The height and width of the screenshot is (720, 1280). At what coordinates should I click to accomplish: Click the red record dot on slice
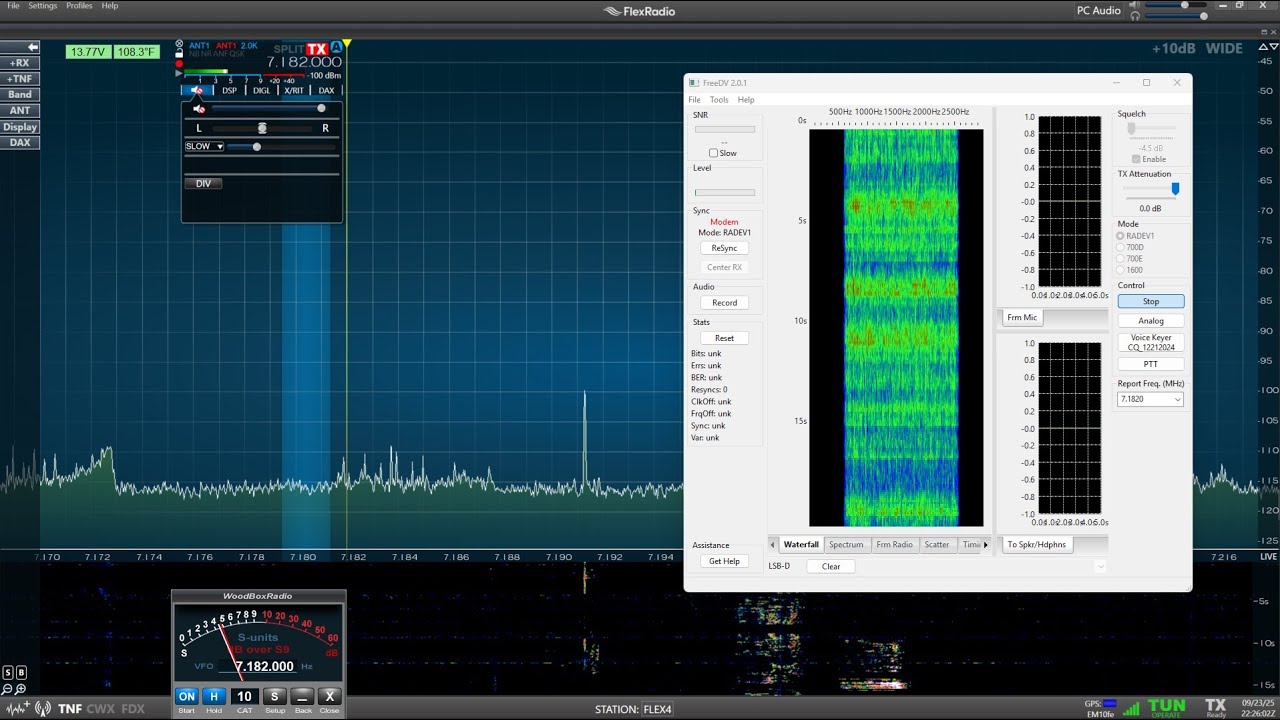point(179,64)
